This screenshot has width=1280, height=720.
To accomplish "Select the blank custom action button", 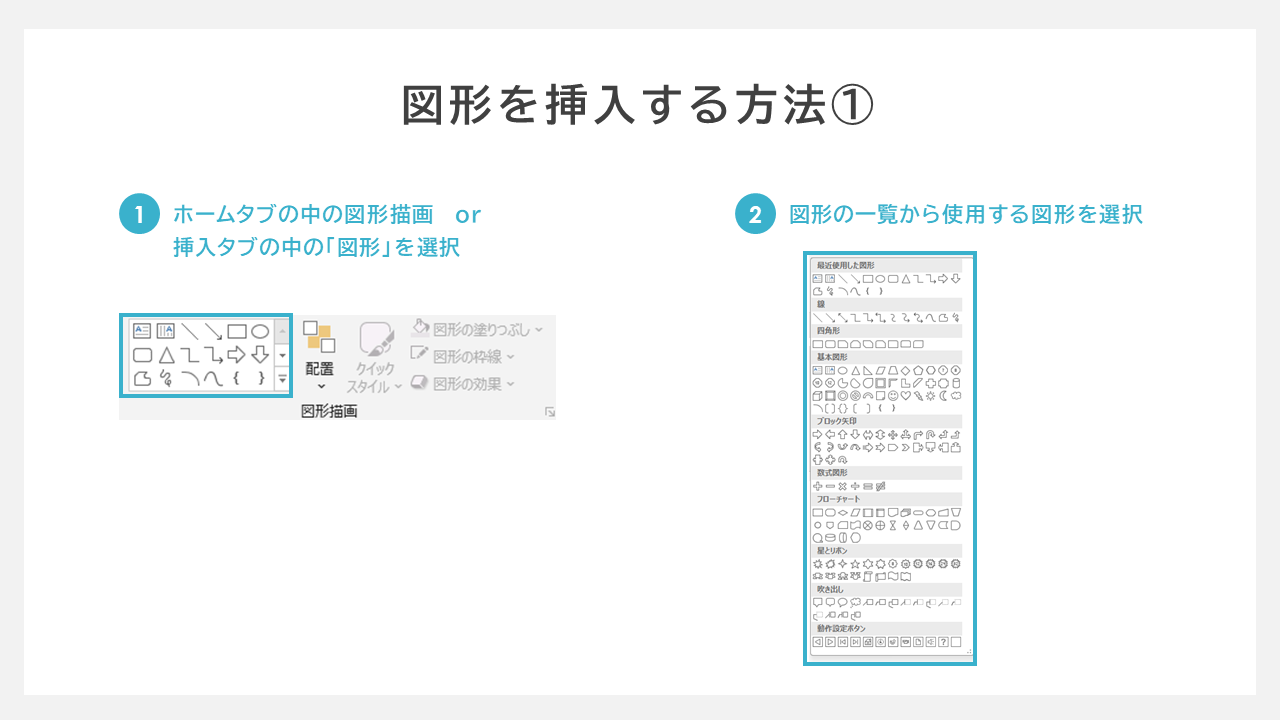I will coord(956,641).
